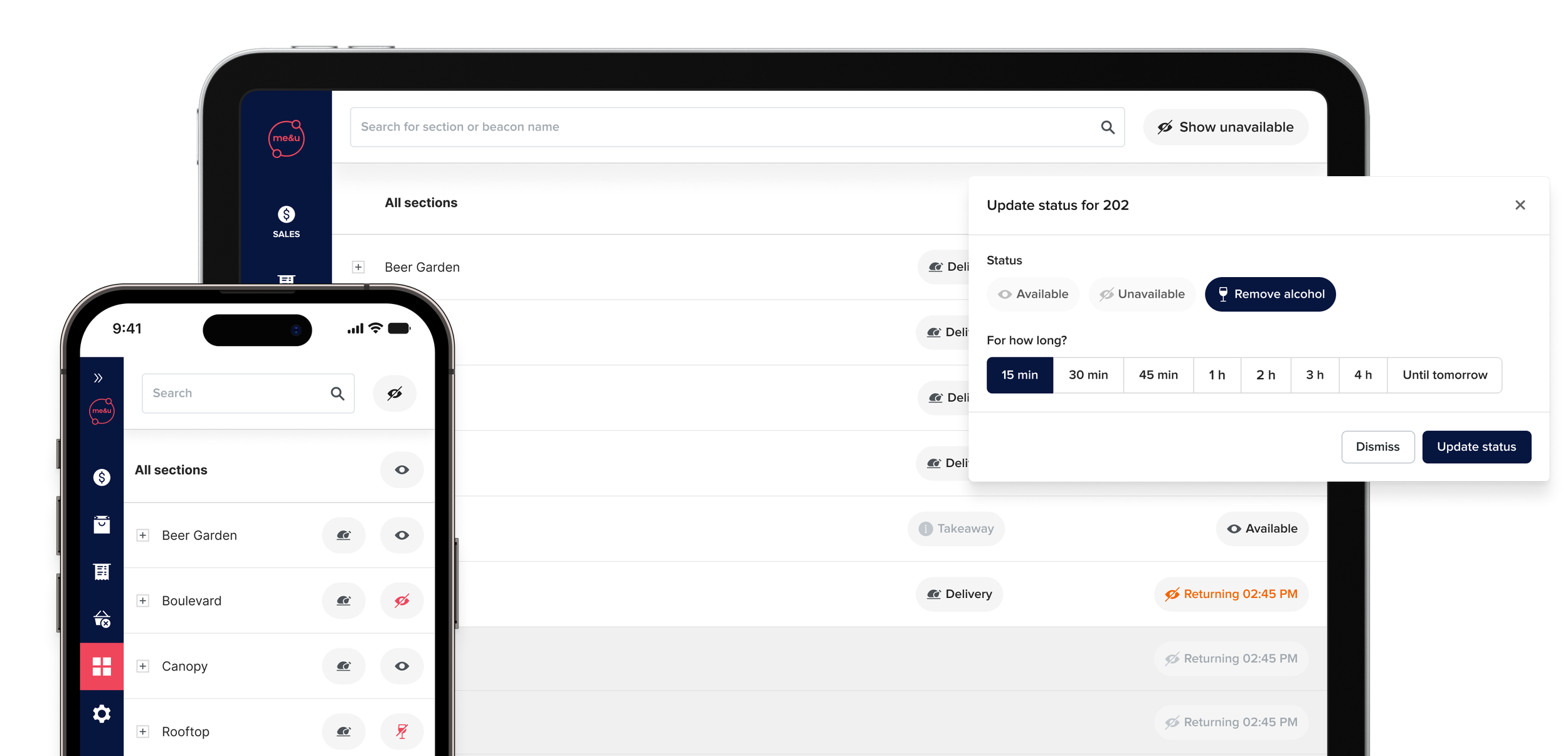Image resolution: width=1568 pixels, height=756 pixels.
Task: Click the search magnifier in tablet search bar
Action: tap(1108, 127)
